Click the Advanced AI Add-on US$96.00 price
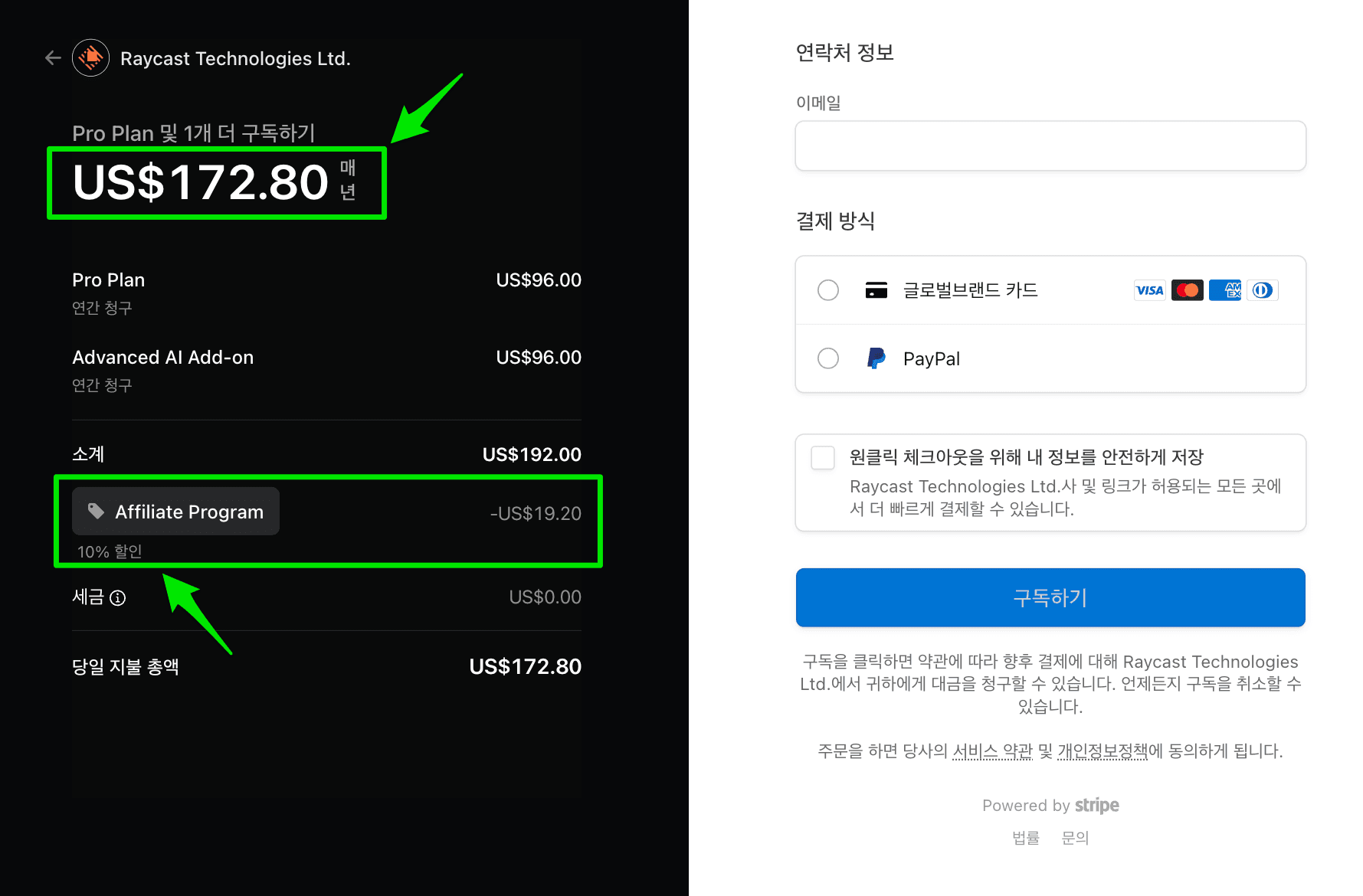Screen dimensions: 1363x896 (539, 358)
